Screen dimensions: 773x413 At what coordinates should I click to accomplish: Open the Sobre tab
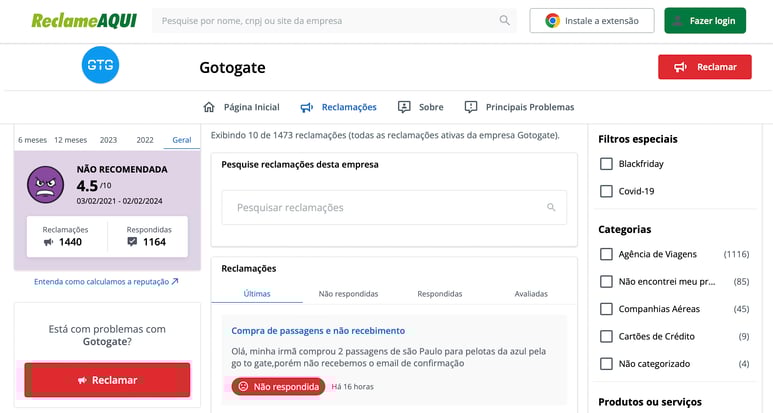[421, 107]
